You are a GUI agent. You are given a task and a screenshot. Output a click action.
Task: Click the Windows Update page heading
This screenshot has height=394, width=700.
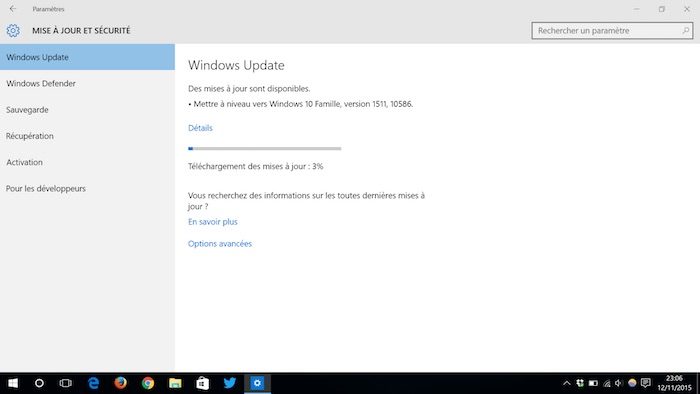[236, 65]
